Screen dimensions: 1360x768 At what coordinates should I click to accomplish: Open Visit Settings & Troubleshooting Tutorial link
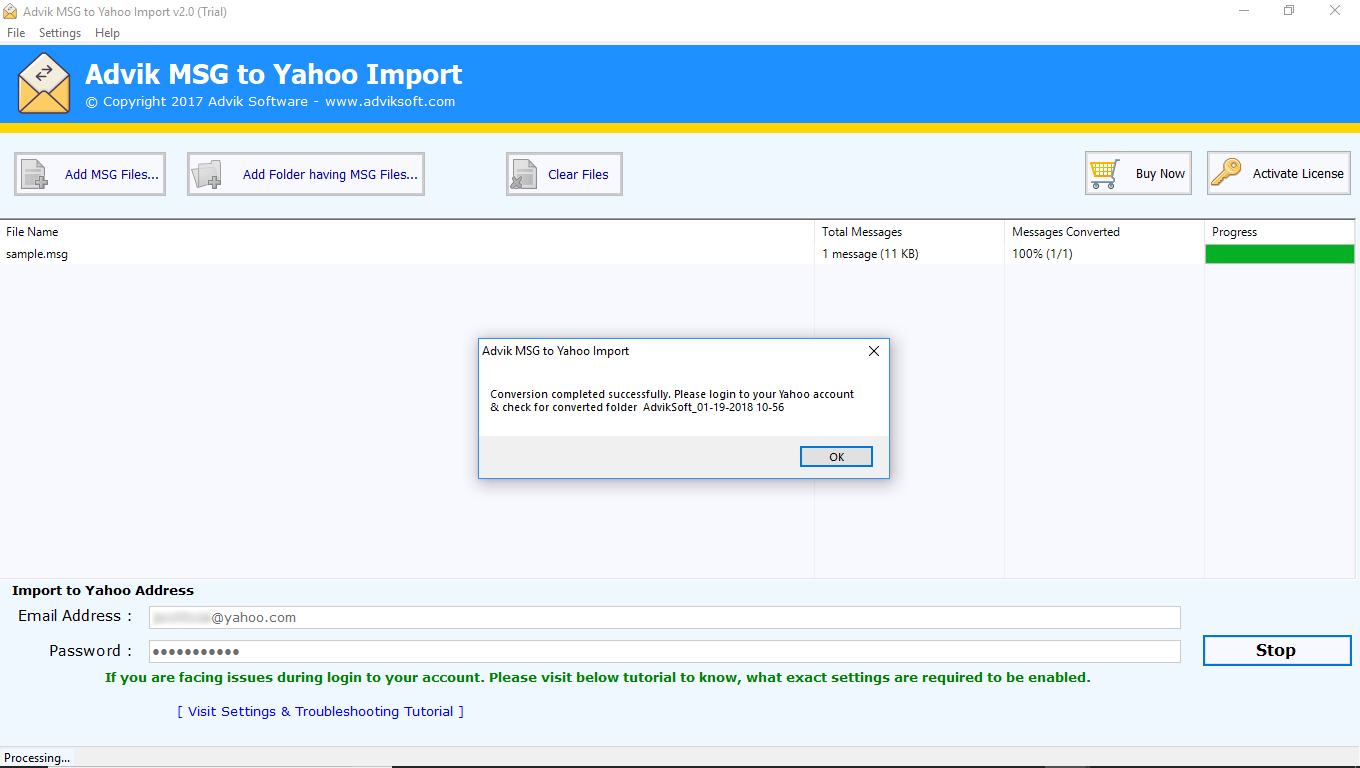(x=321, y=712)
